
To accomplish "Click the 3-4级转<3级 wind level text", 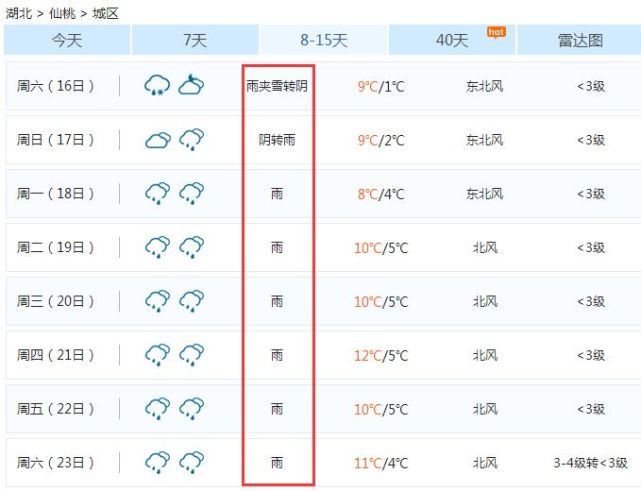I will [x=590, y=463].
